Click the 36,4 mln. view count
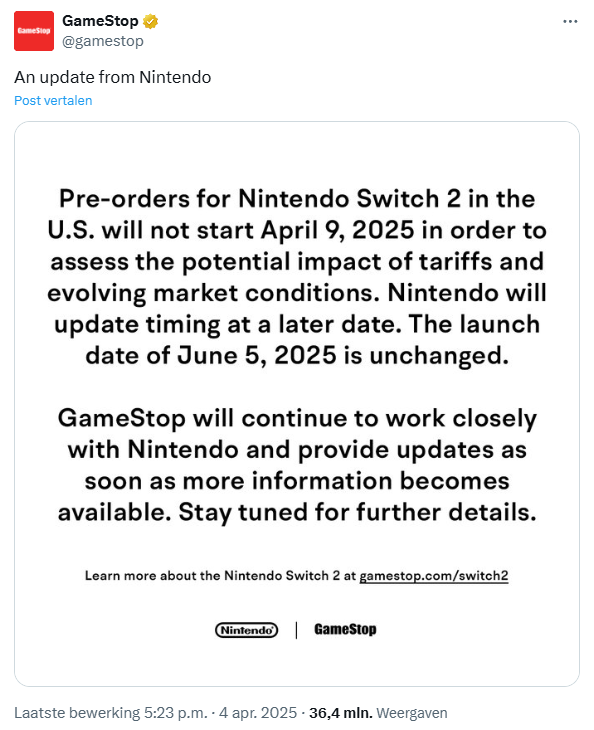The image size is (594, 730). pyautogui.click(x=341, y=713)
